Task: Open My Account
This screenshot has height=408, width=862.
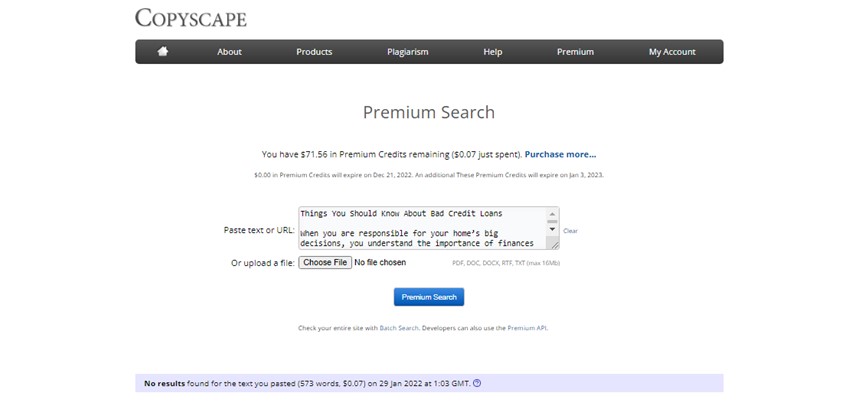Action: (x=672, y=52)
